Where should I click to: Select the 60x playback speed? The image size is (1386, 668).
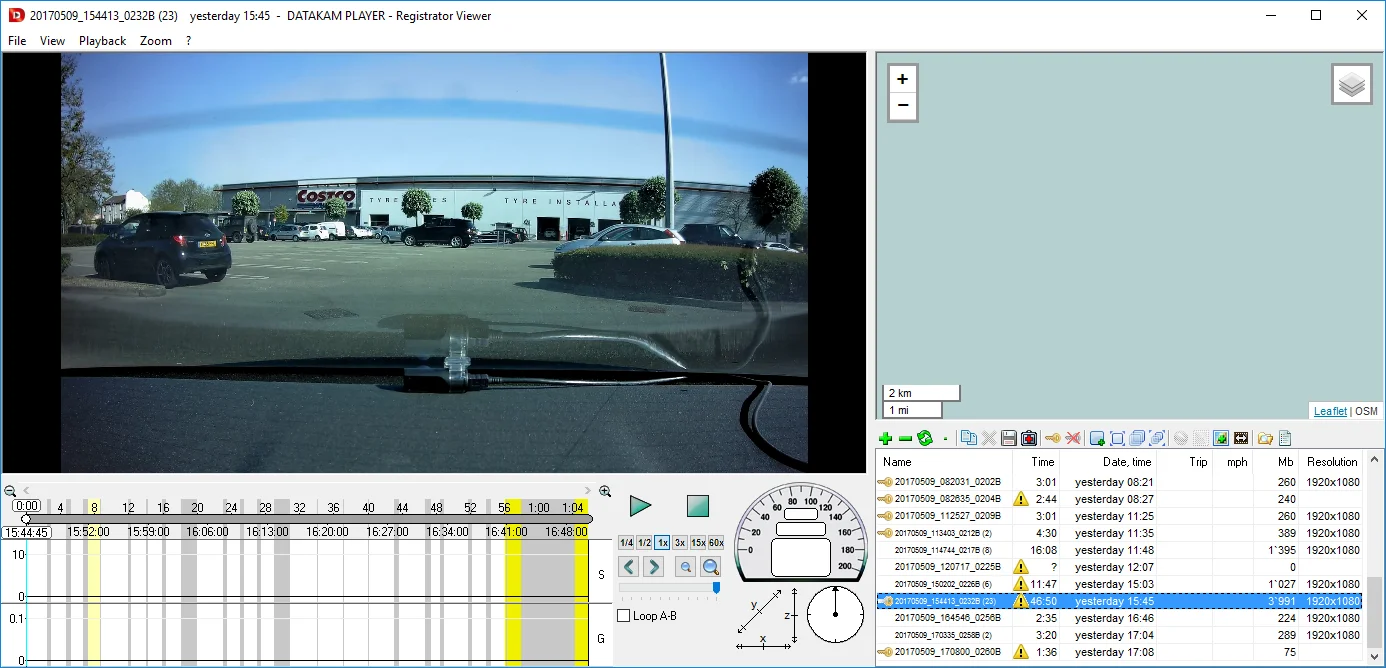pyautogui.click(x=716, y=542)
